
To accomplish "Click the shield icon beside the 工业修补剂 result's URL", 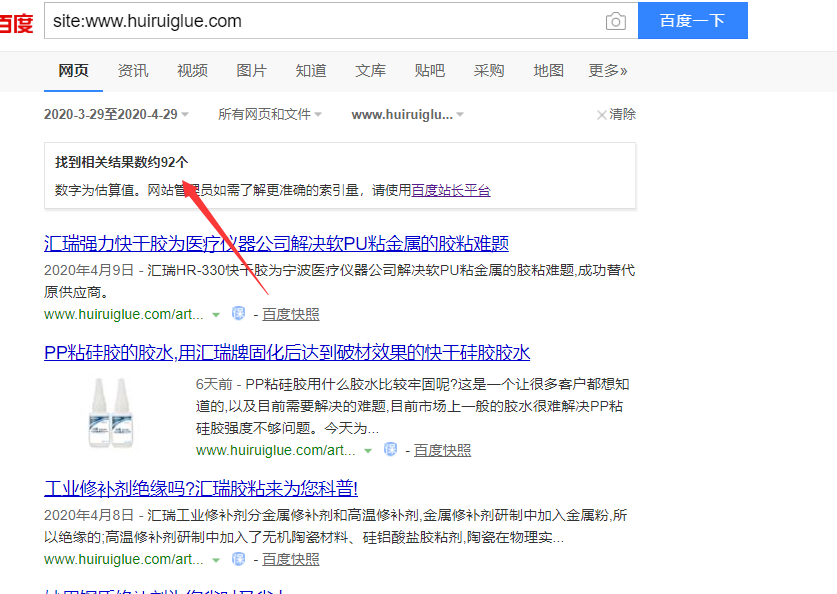I will pos(239,559).
